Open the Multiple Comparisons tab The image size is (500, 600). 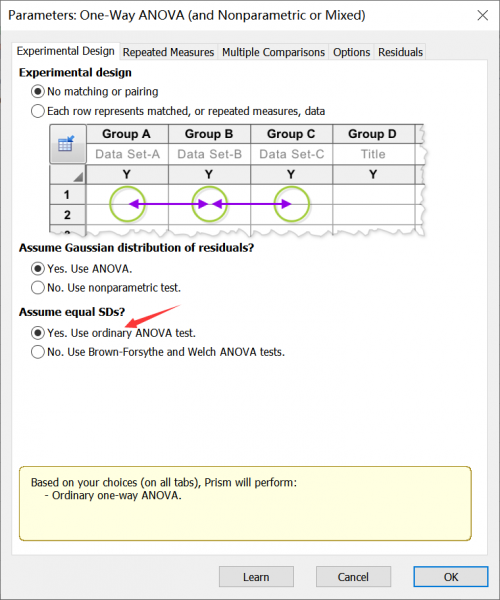273,52
